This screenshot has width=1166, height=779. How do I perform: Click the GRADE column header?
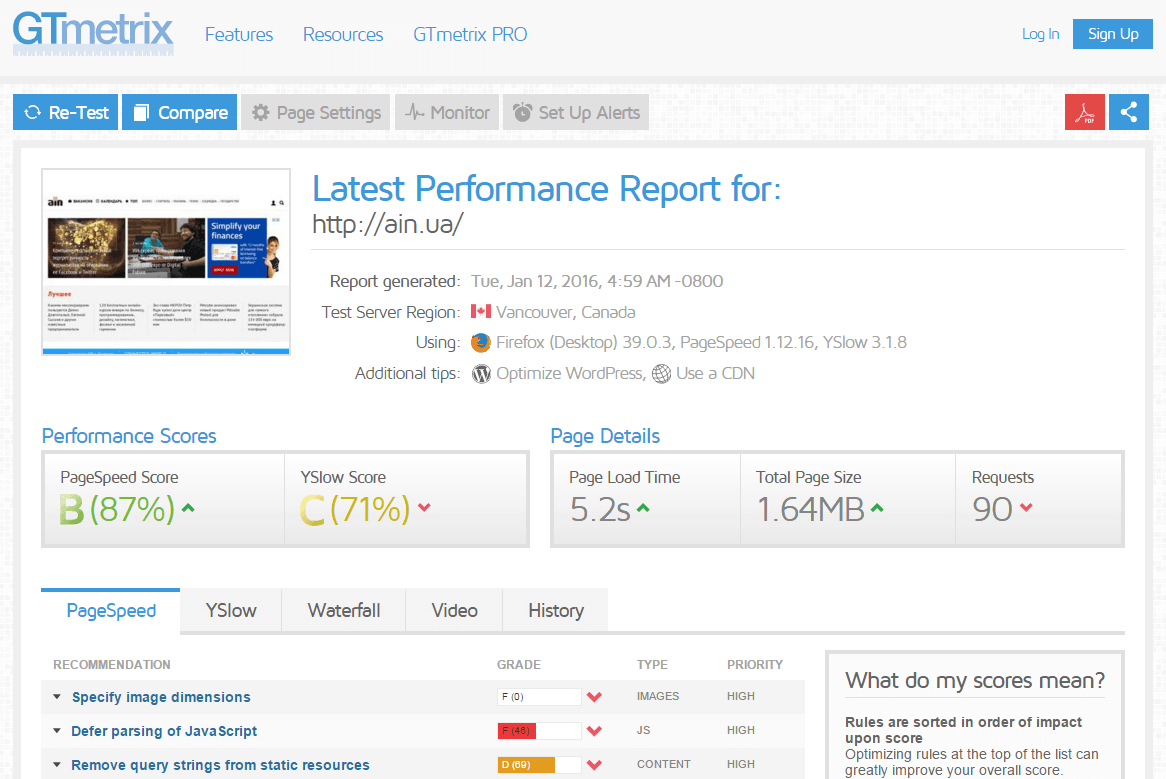518,665
